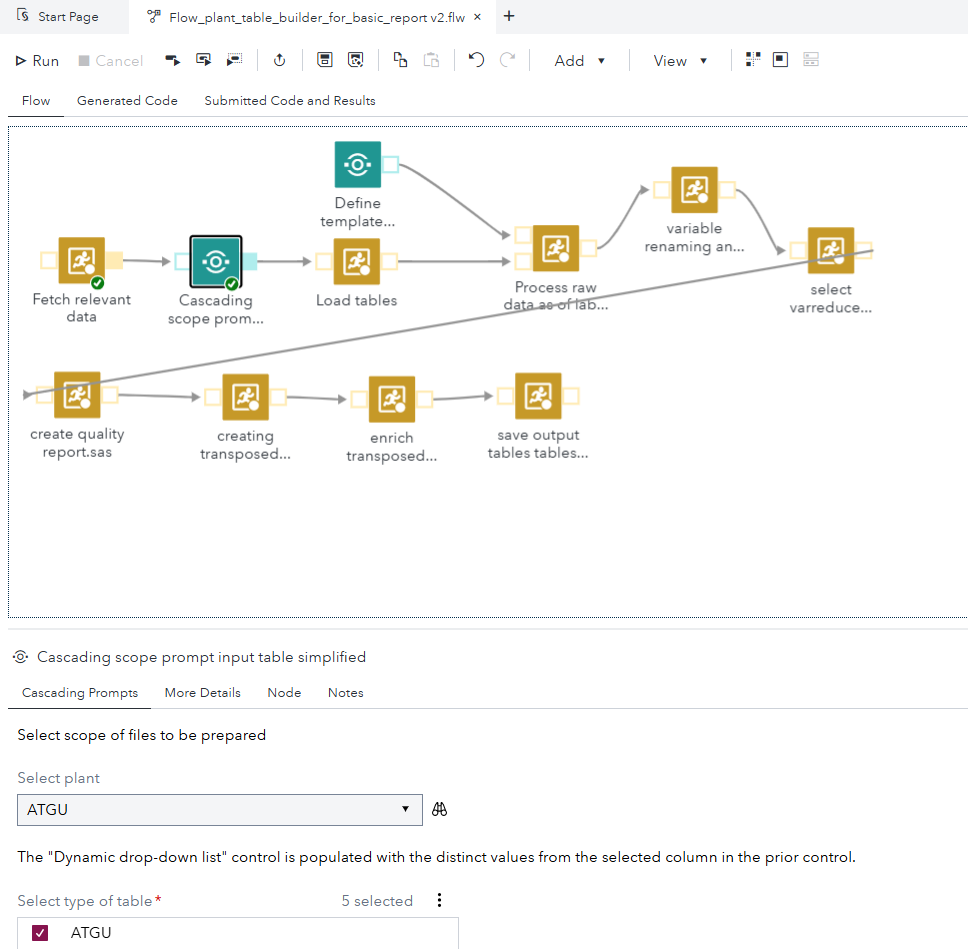Select the 'save output tables' node
This screenshot has height=949, width=968.
coord(538,396)
